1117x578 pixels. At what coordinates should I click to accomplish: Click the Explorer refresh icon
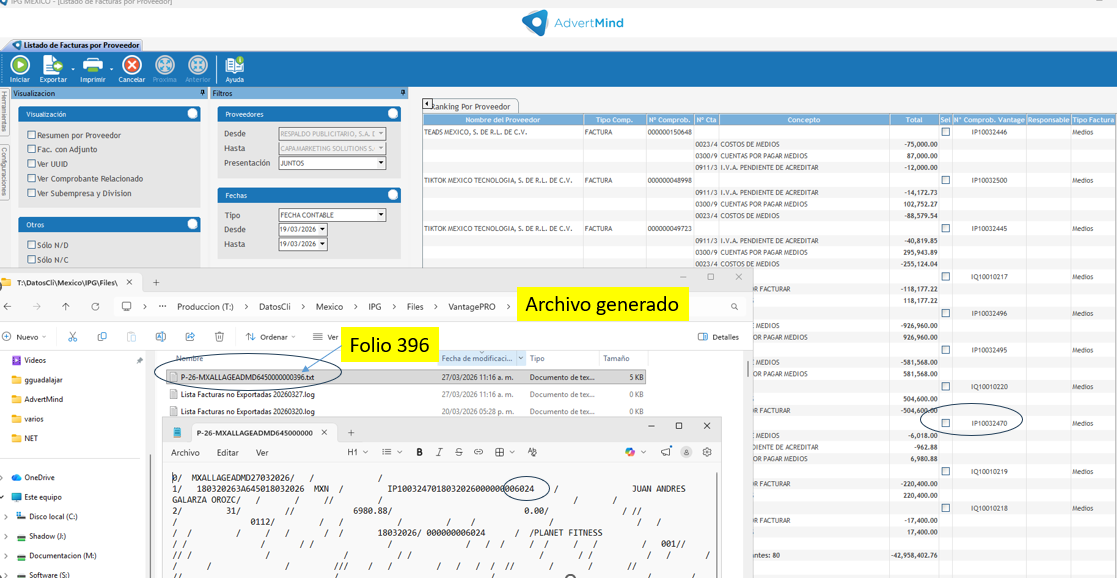point(95,306)
